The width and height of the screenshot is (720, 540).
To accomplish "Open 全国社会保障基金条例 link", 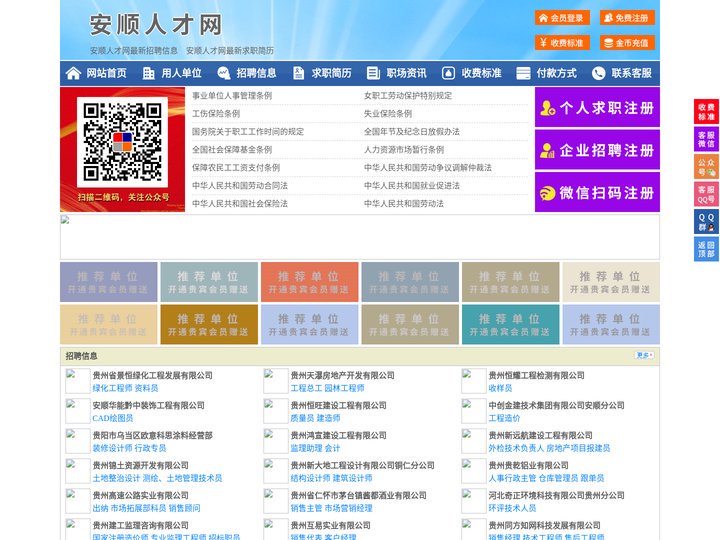I will (x=232, y=149).
